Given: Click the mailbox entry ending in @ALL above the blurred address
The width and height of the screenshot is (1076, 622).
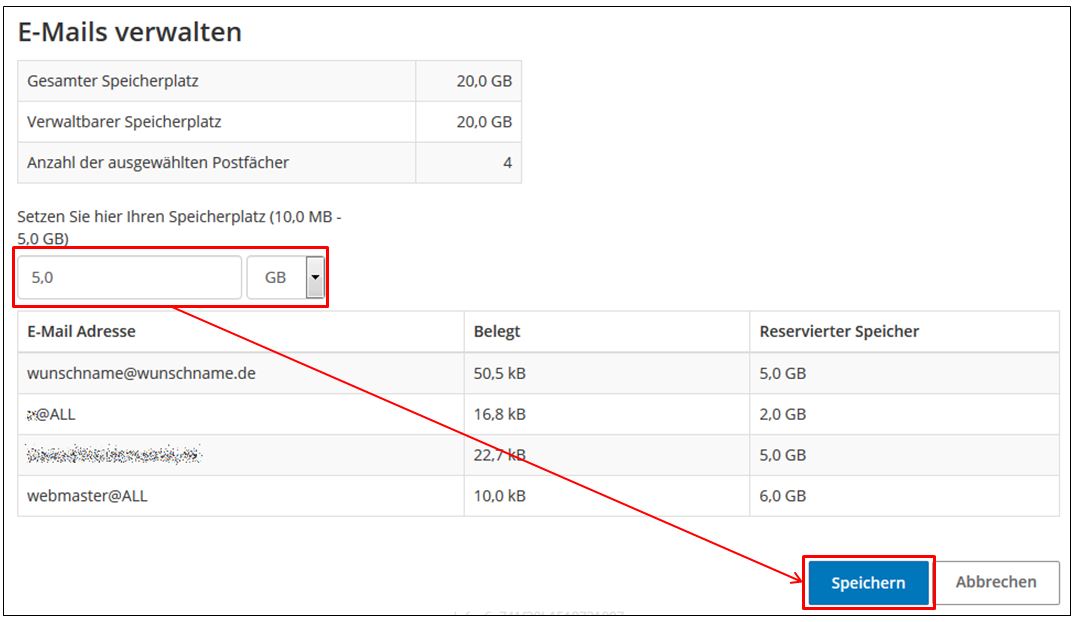Looking at the screenshot, I should [51, 414].
